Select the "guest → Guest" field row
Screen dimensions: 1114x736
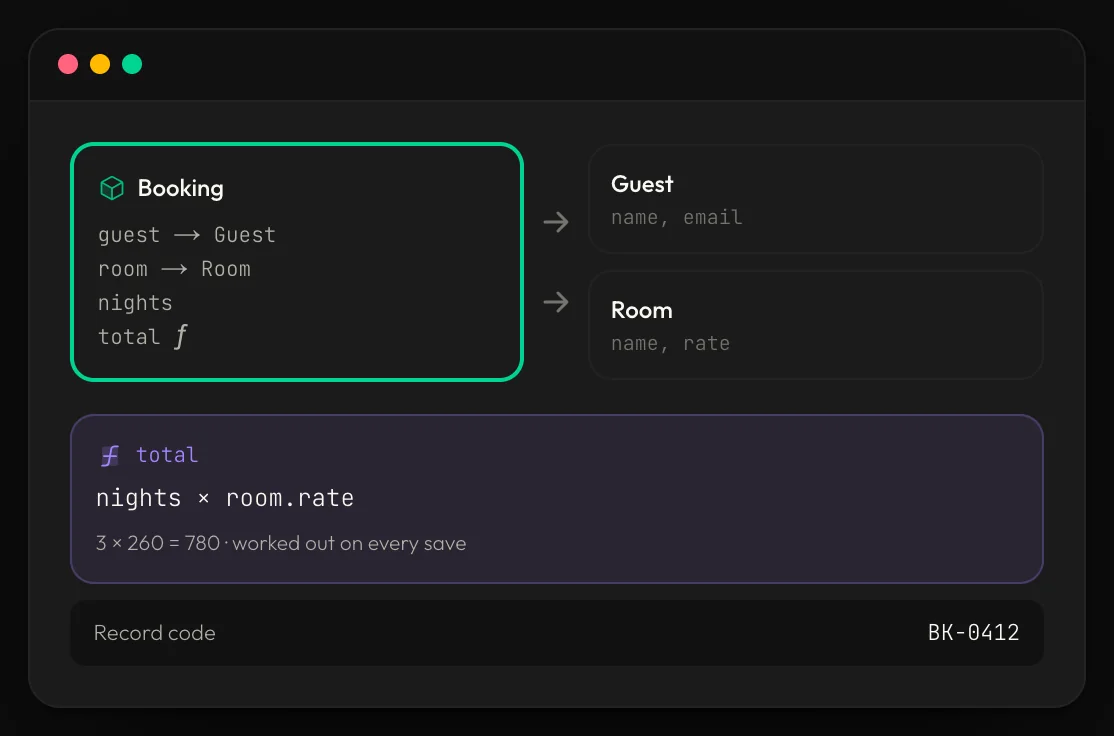tap(187, 235)
